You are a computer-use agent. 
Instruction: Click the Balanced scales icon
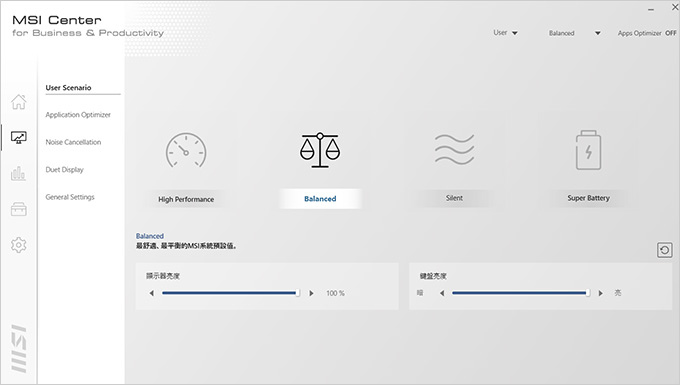[320, 150]
